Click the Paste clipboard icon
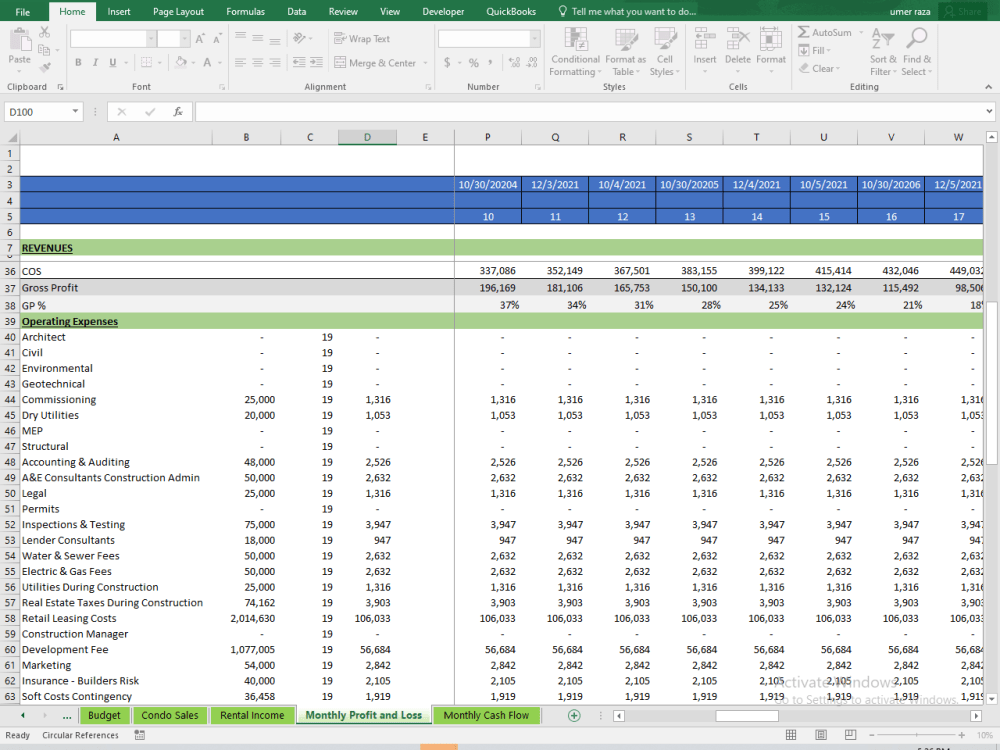 20,40
